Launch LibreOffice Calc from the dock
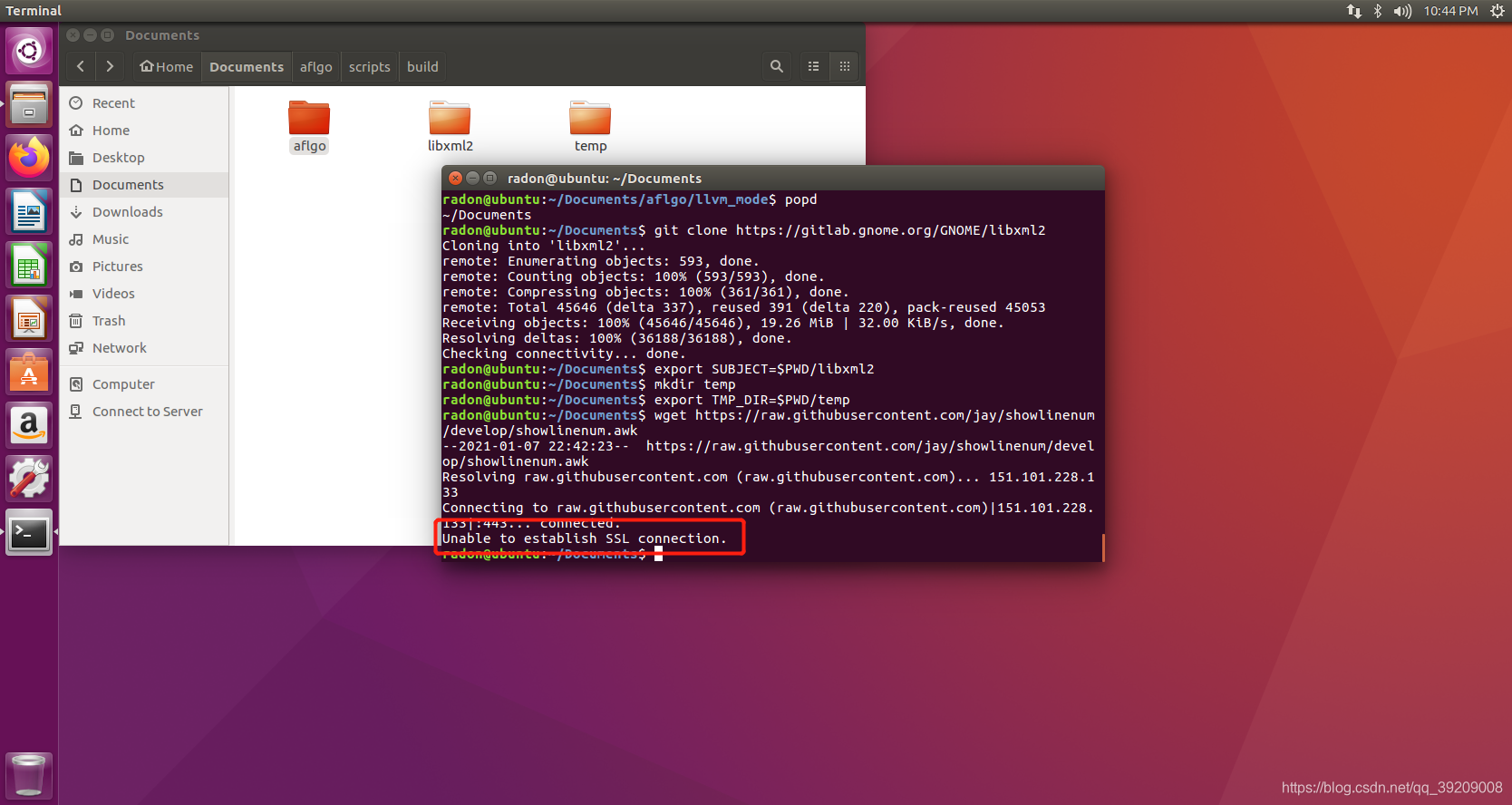The width and height of the screenshot is (1512, 805). click(x=29, y=265)
